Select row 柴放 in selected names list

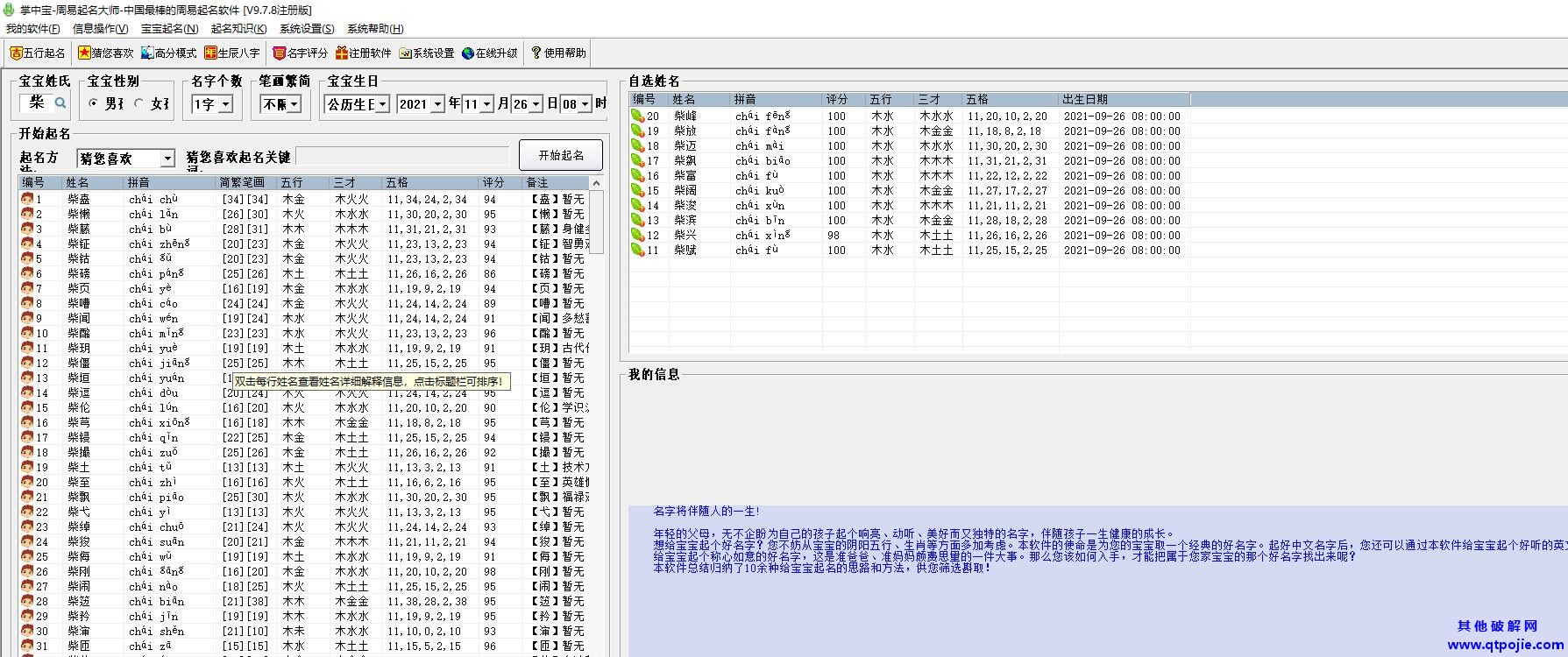click(909, 131)
